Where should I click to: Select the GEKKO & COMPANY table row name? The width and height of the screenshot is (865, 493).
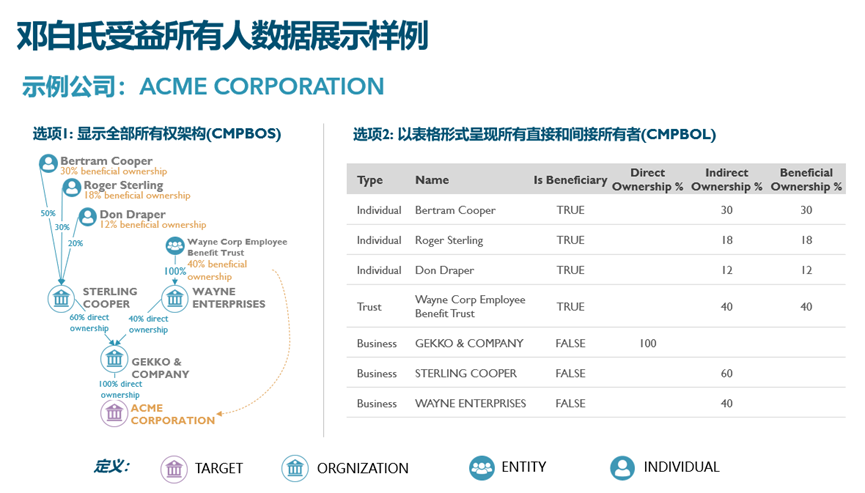[x=469, y=343]
